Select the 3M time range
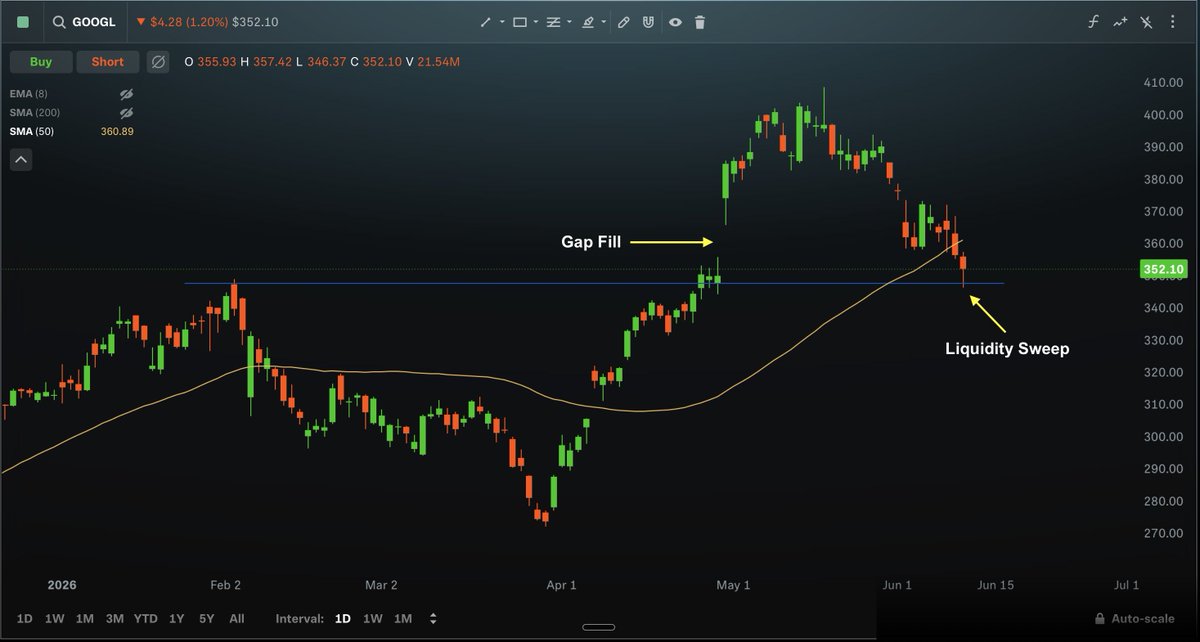 tap(115, 619)
